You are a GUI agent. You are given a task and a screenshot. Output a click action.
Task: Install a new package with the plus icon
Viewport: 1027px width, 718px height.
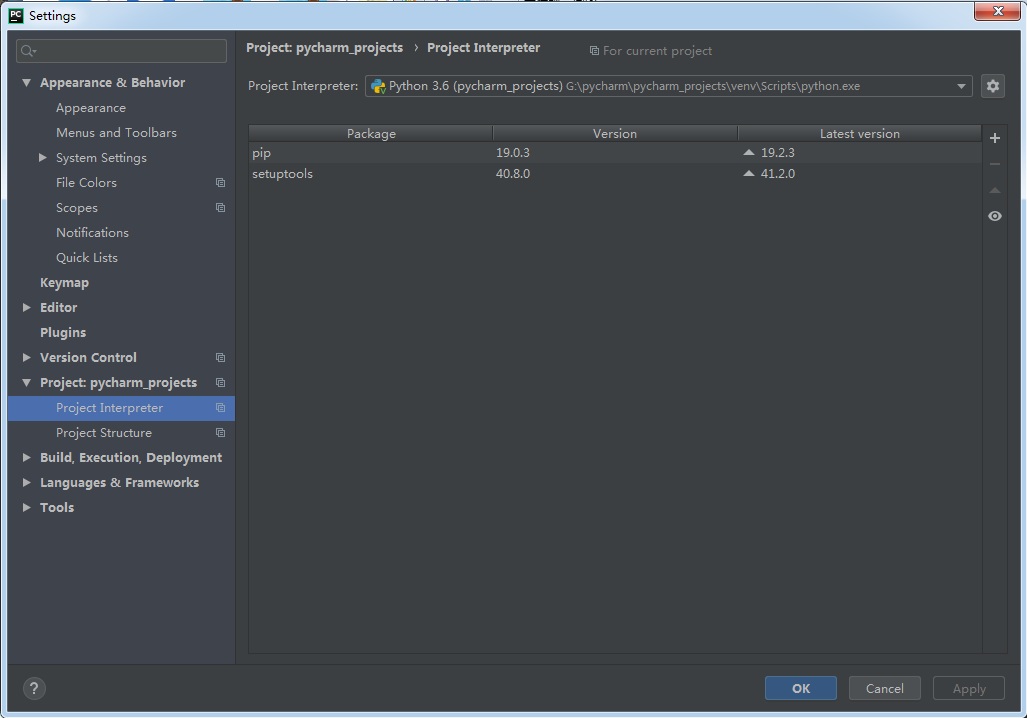click(x=994, y=137)
